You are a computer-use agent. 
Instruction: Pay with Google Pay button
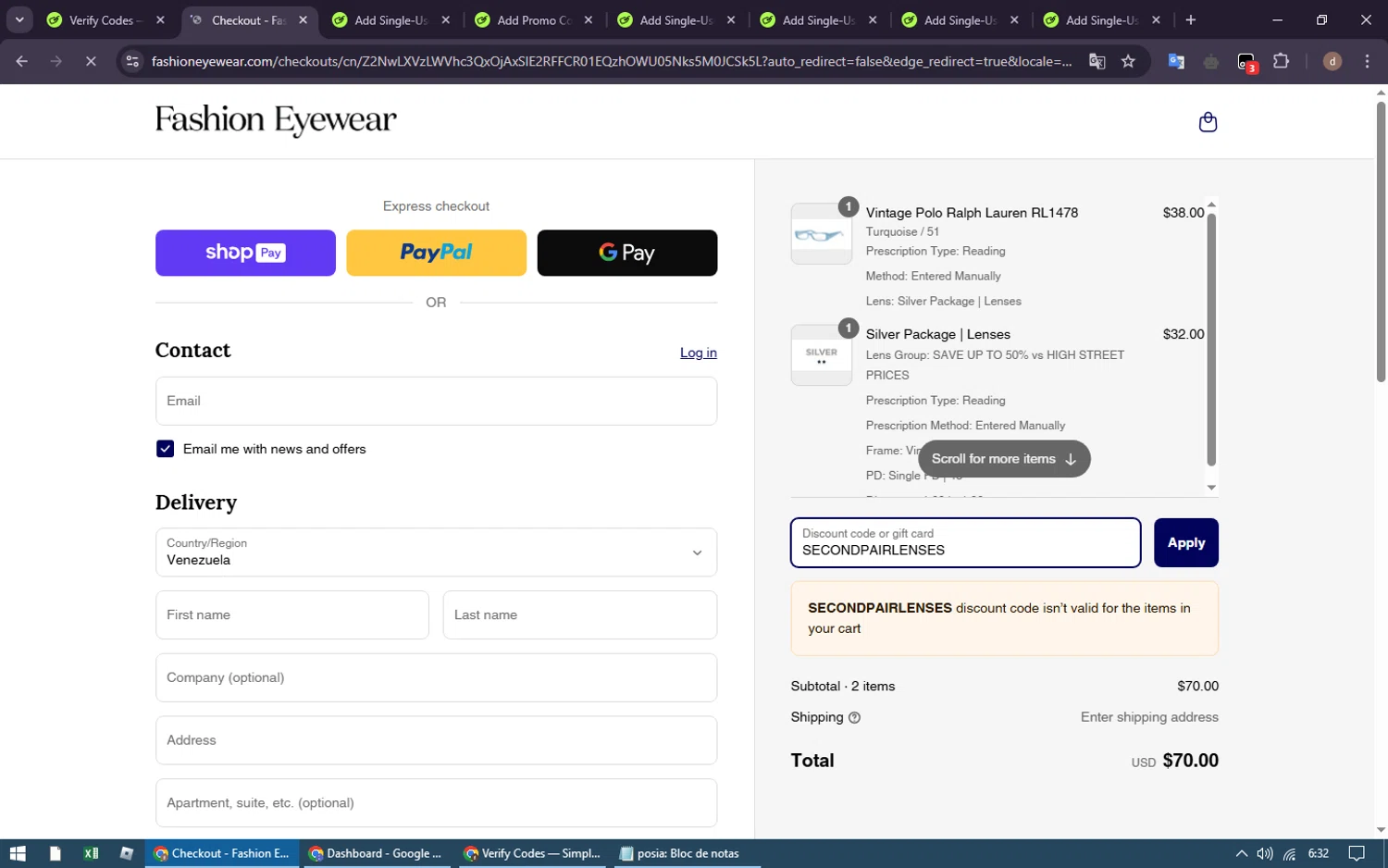coord(627,253)
